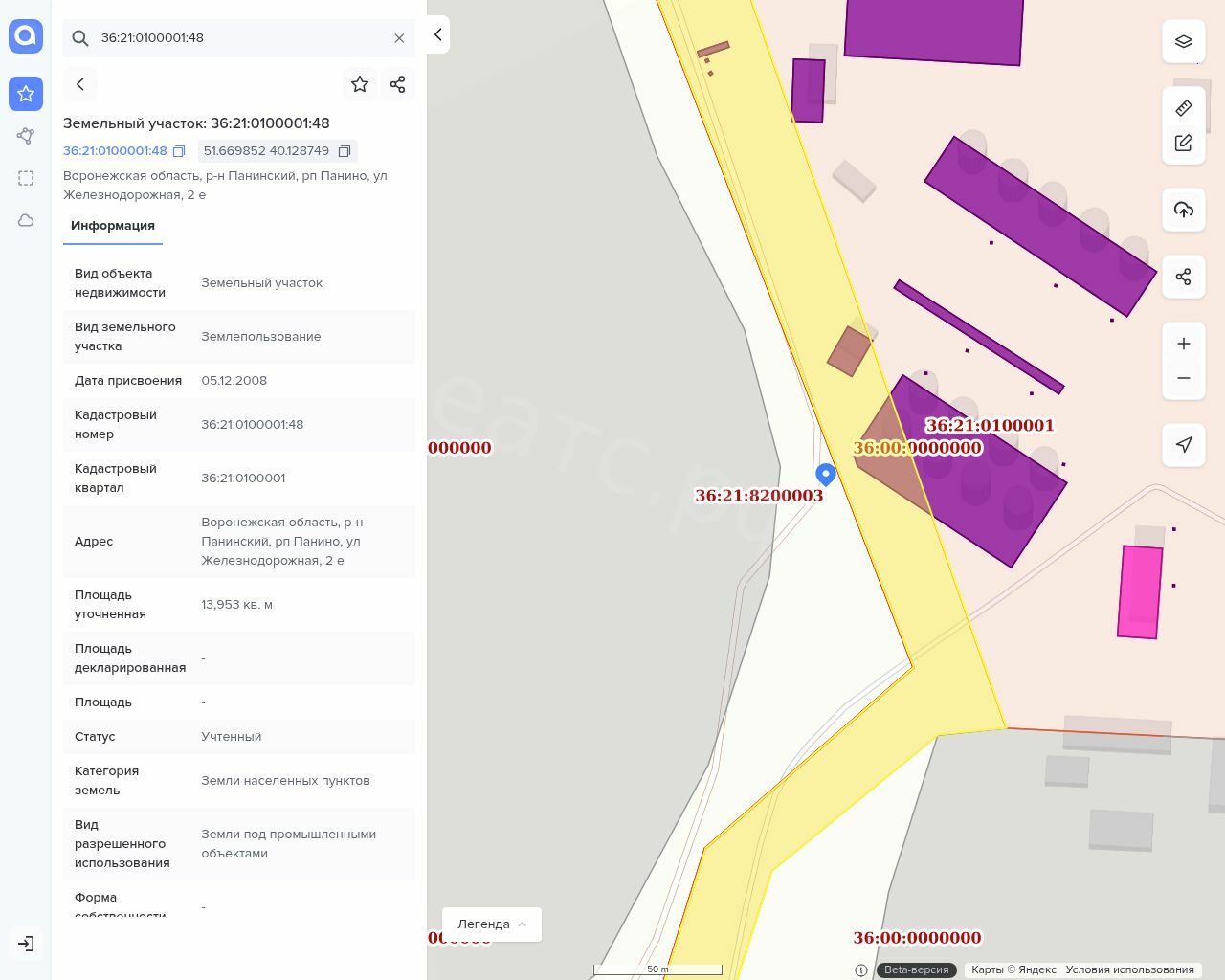Activate the ruler measurement tool

pos(1184,108)
